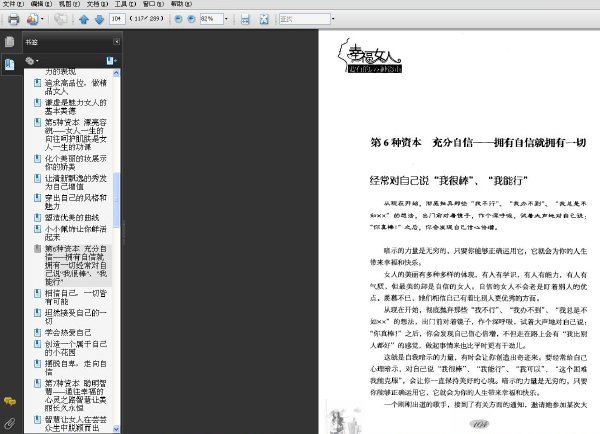
Task: Open the 帮助 (Help) menu
Action: [x=181, y=4]
